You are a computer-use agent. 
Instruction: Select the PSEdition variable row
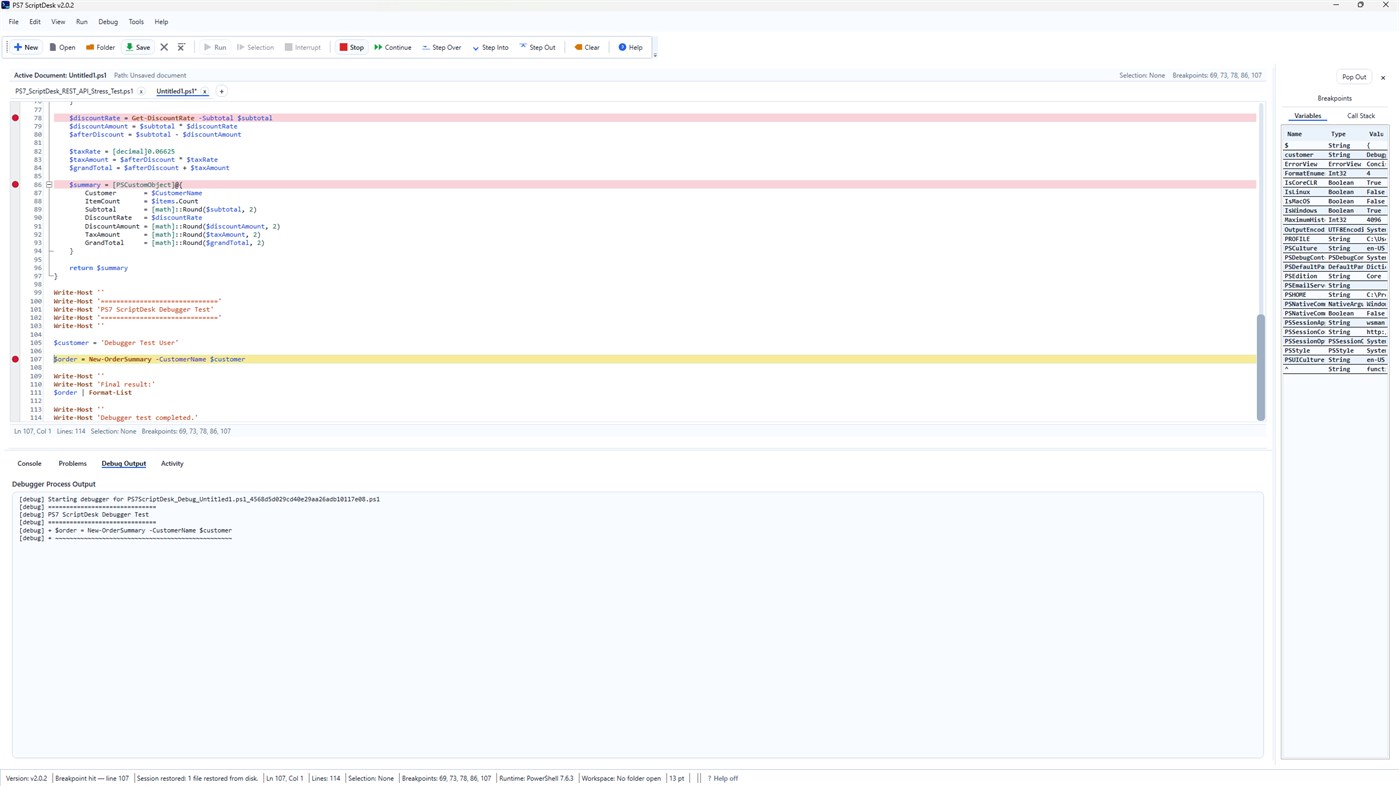[x=1335, y=276]
